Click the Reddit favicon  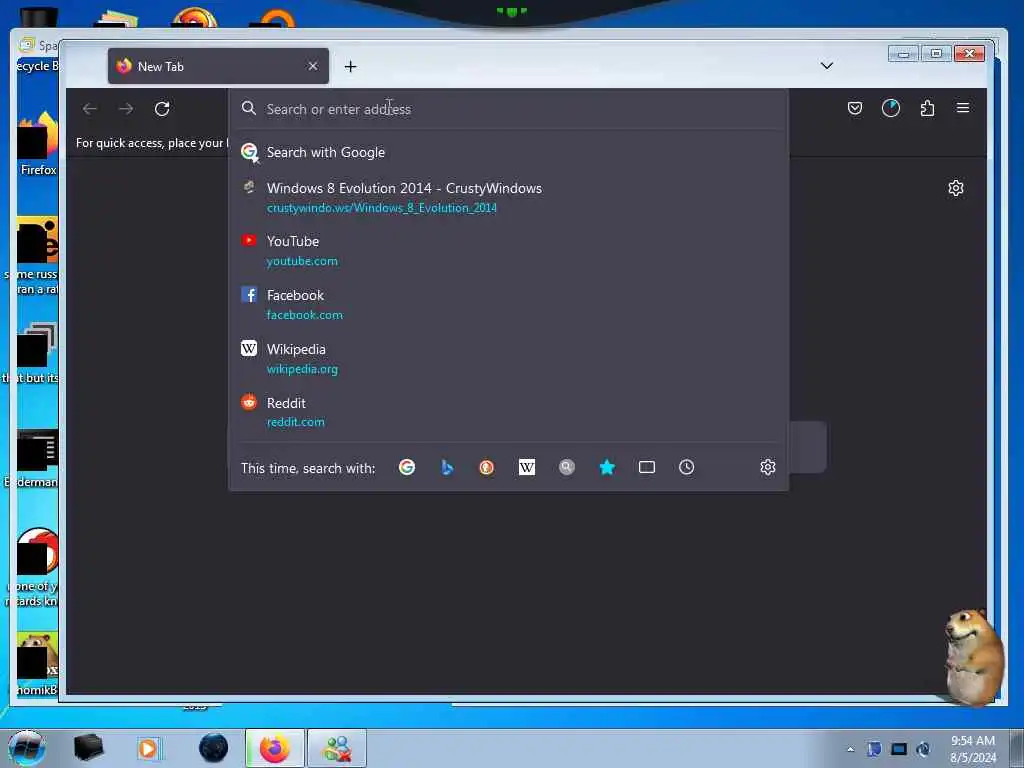(249, 402)
